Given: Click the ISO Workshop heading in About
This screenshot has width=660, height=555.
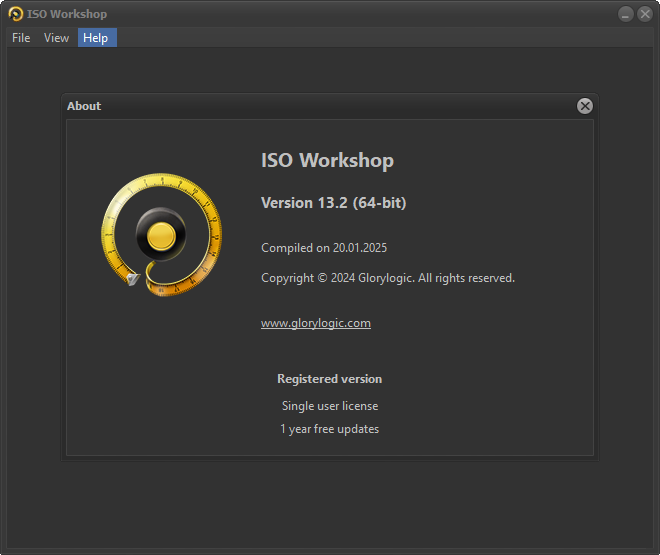Looking at the screenshot, I should (x=327, y=160).
